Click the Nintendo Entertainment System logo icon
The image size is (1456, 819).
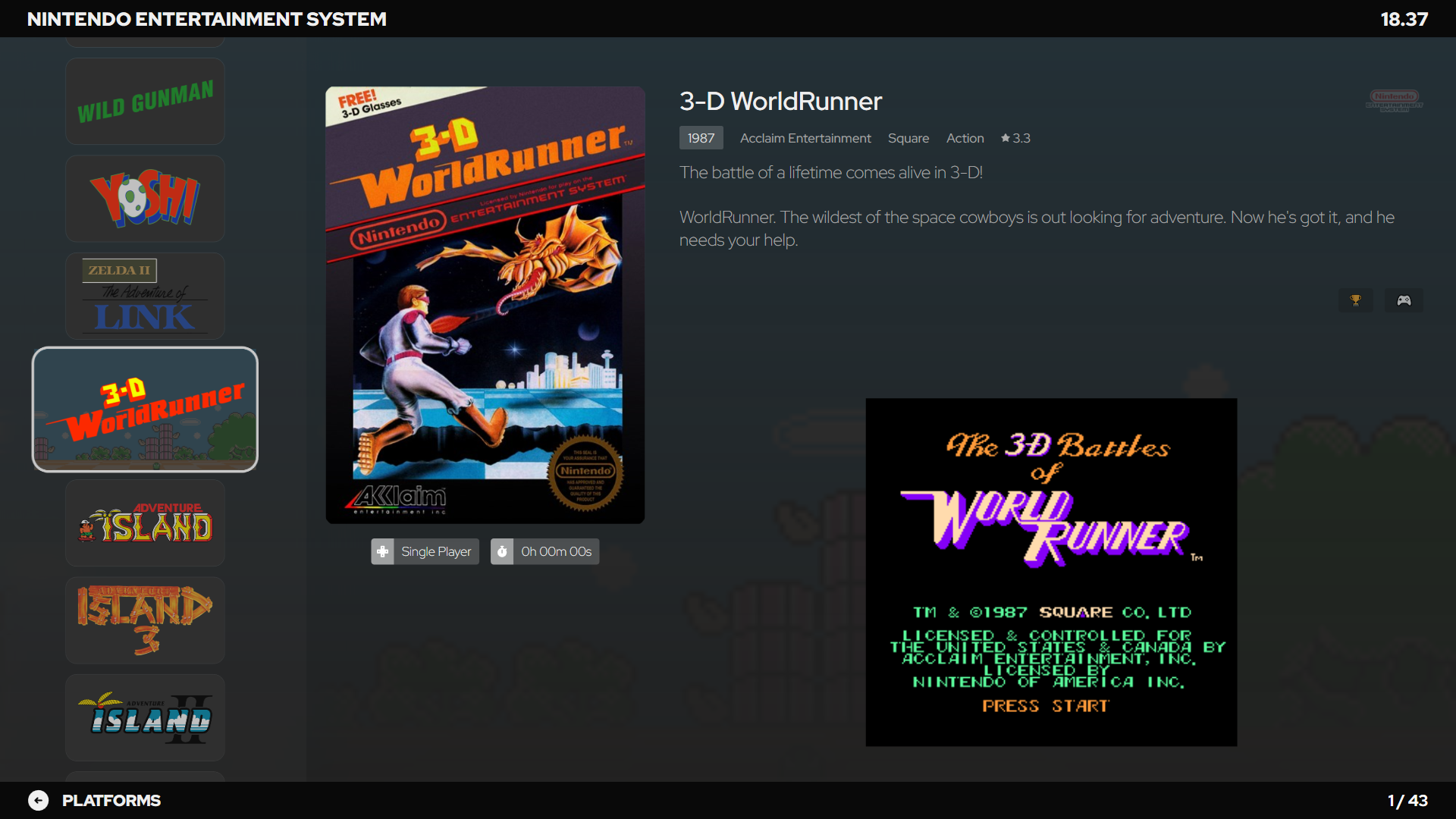(1395, 101)
